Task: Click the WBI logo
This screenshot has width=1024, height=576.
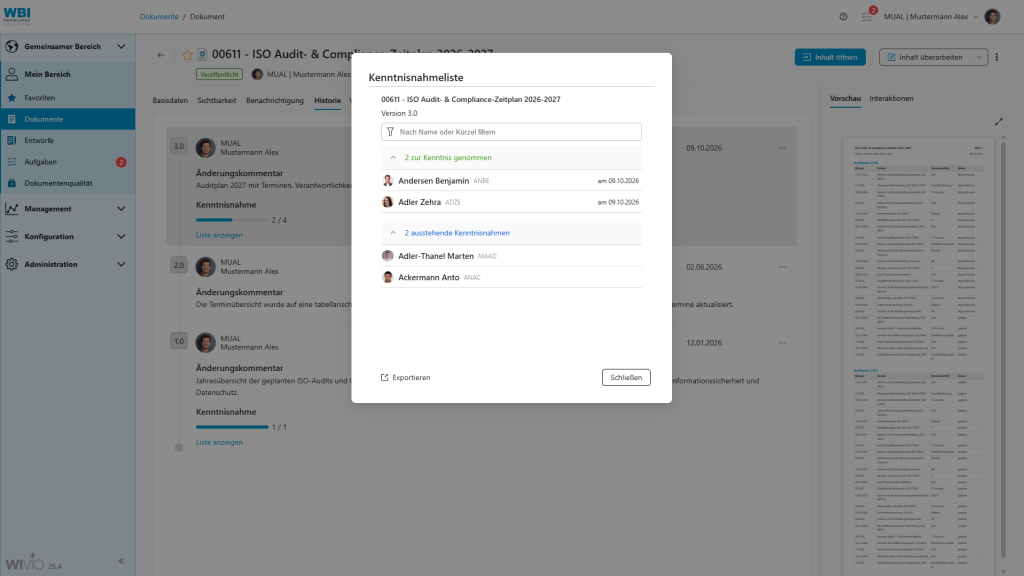Action: [17, 16]
